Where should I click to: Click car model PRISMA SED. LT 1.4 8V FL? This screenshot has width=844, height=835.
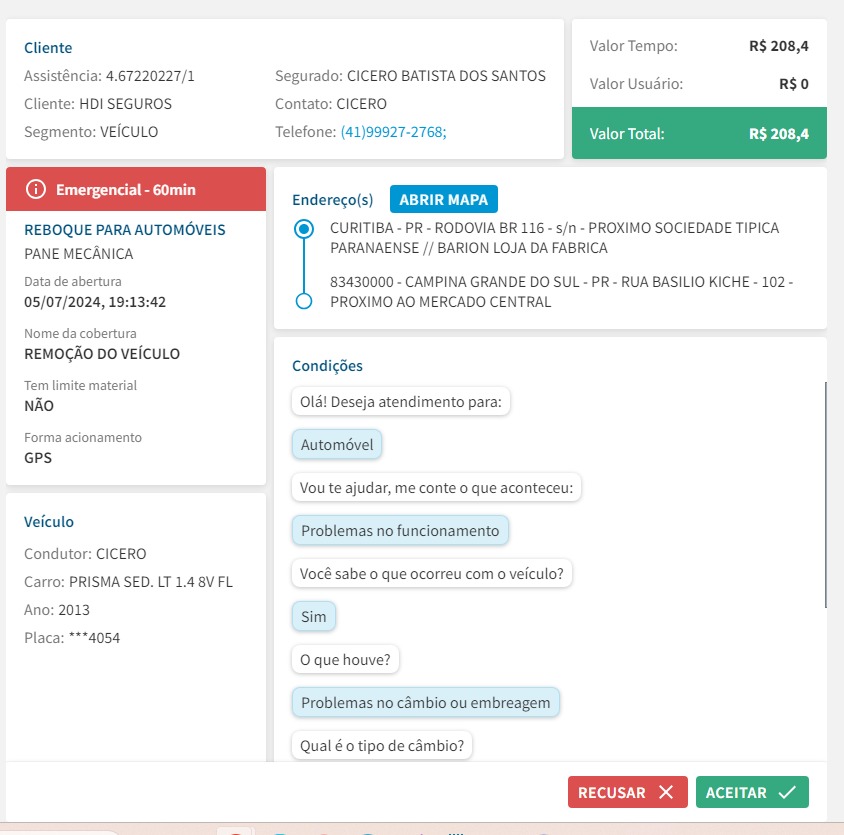point(151,582)
